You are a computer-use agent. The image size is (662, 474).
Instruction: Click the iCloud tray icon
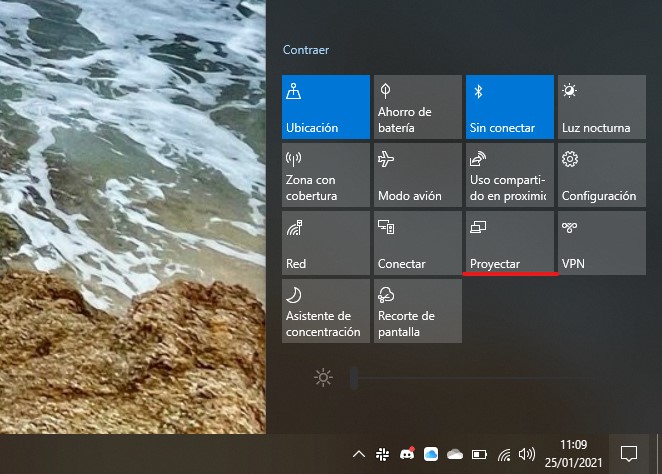coord(431,454)
